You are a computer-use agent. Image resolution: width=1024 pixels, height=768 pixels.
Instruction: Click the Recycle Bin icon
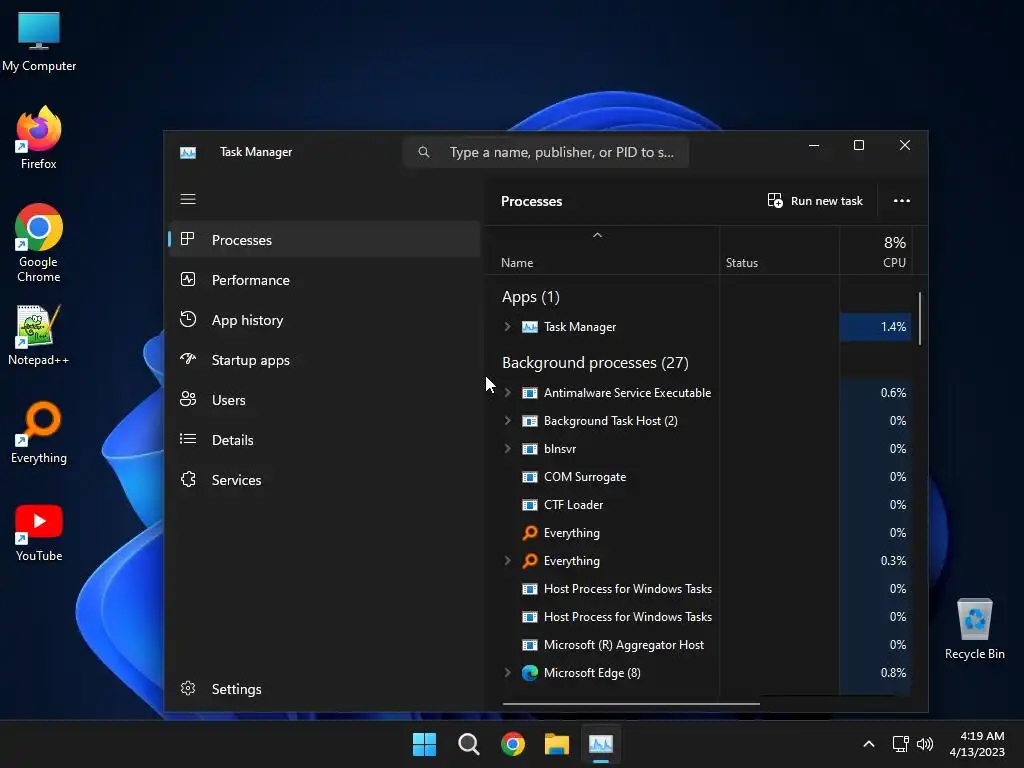point(974,630)
